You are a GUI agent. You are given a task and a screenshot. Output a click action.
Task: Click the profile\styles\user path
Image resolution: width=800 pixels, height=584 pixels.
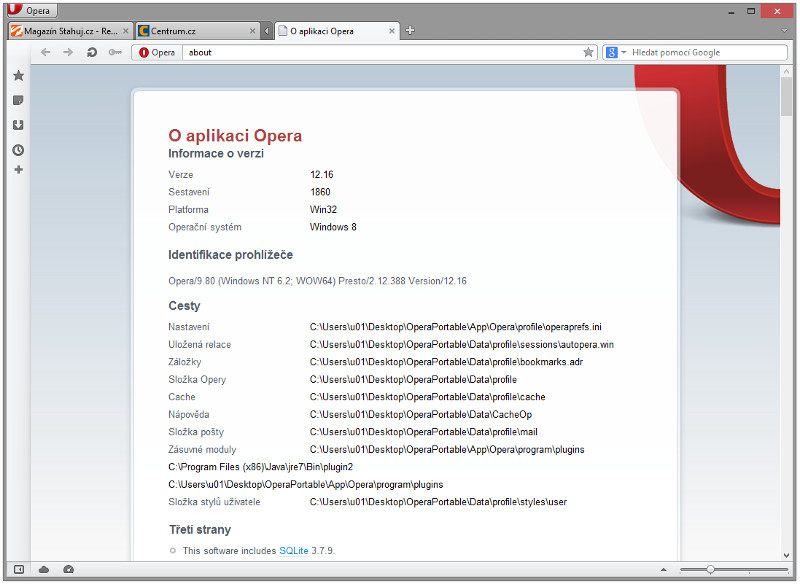click(438, 502)
